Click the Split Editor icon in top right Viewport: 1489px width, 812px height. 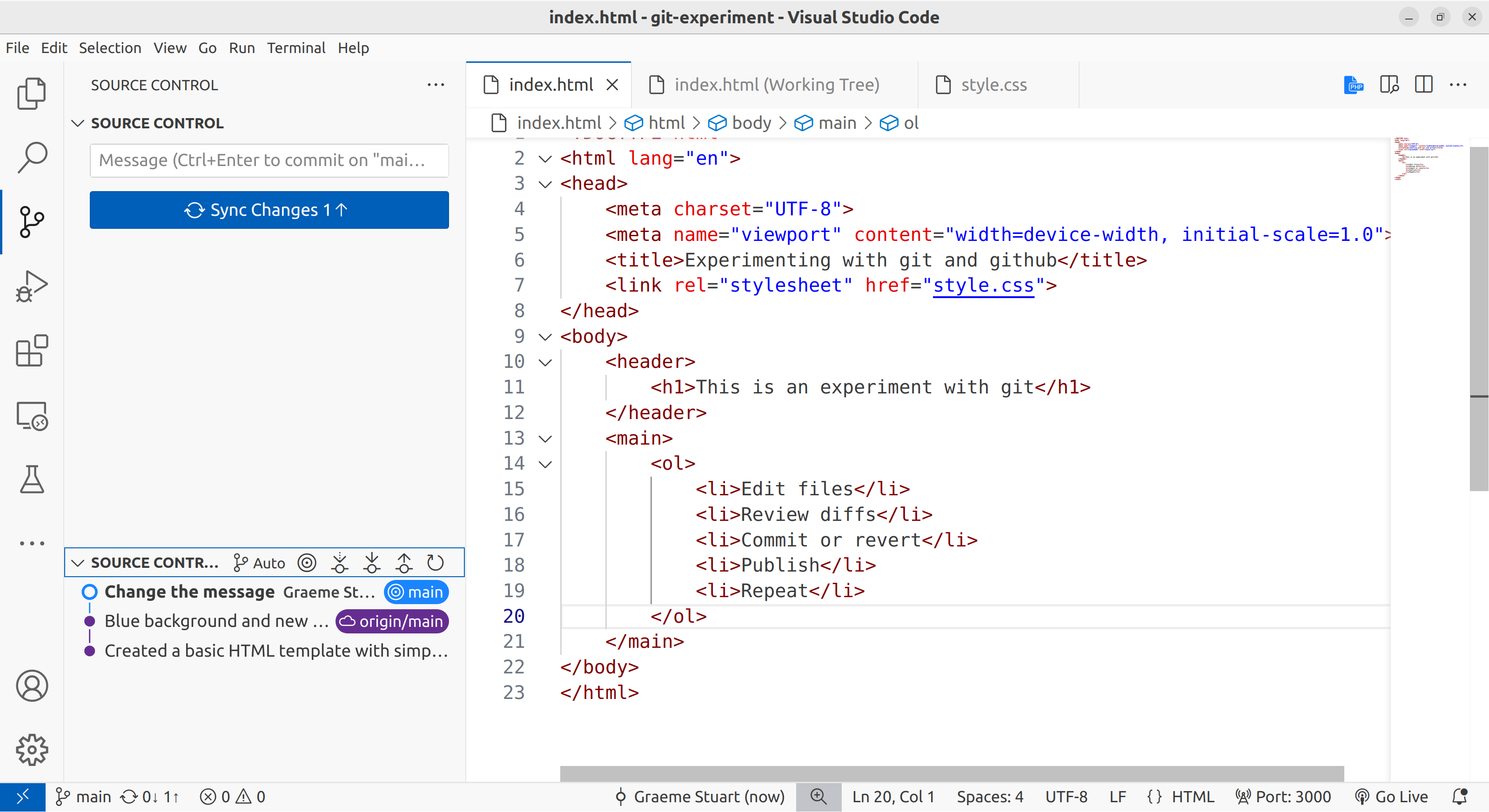coord(1422,84)
